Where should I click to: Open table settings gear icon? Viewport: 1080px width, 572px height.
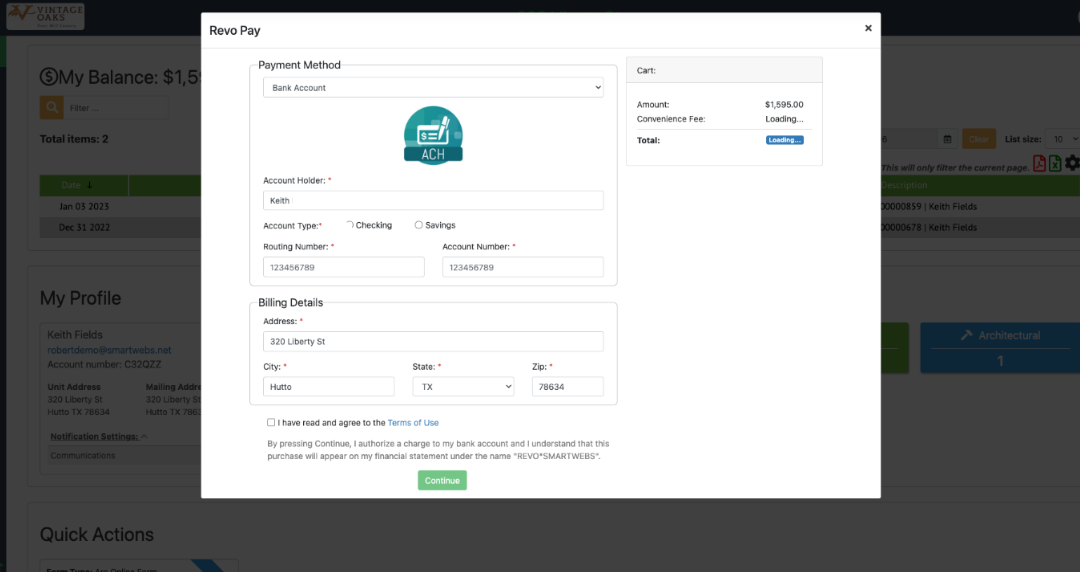click(1072, 163)
